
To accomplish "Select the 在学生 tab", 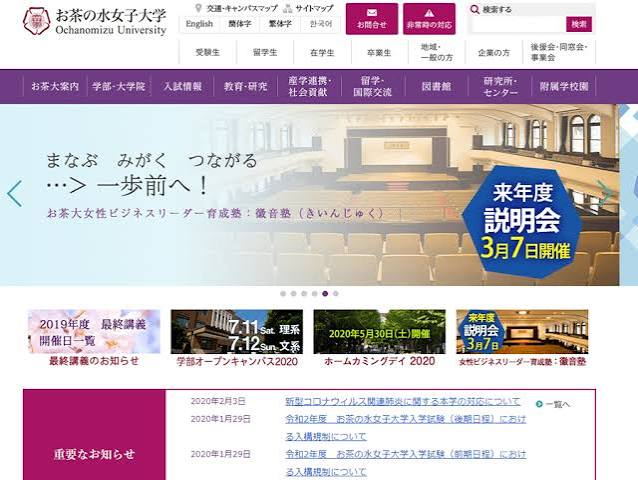I will coord(322,52).
